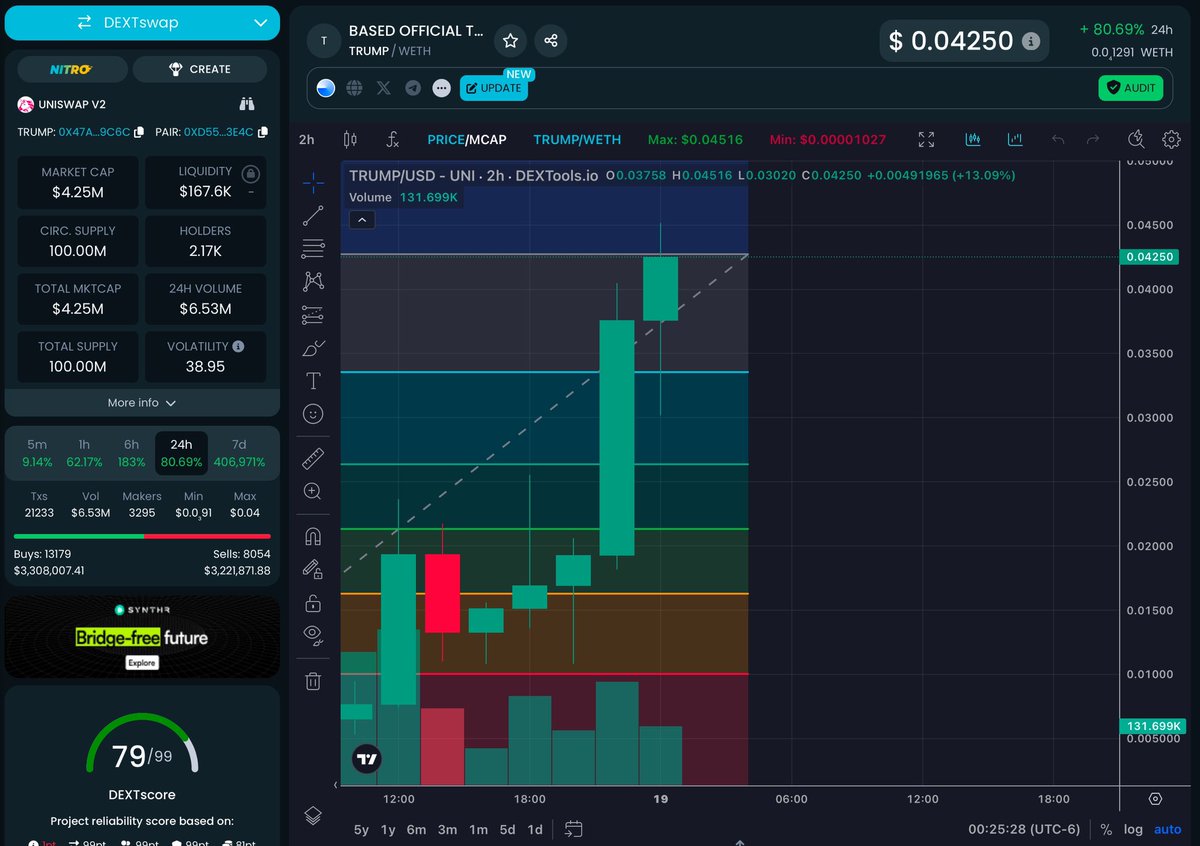Open the Fibonacci retracement tools
This screenshot has height=846, width=1200.
click(x=313, y=247)
